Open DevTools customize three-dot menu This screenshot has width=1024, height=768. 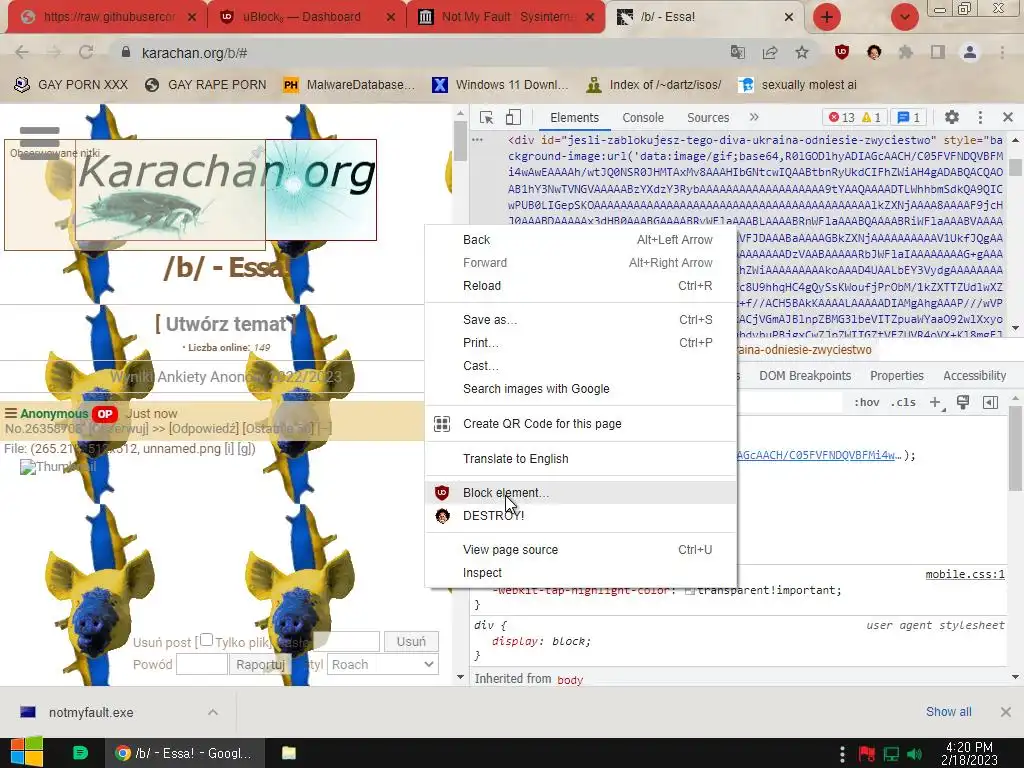[980, 118]
